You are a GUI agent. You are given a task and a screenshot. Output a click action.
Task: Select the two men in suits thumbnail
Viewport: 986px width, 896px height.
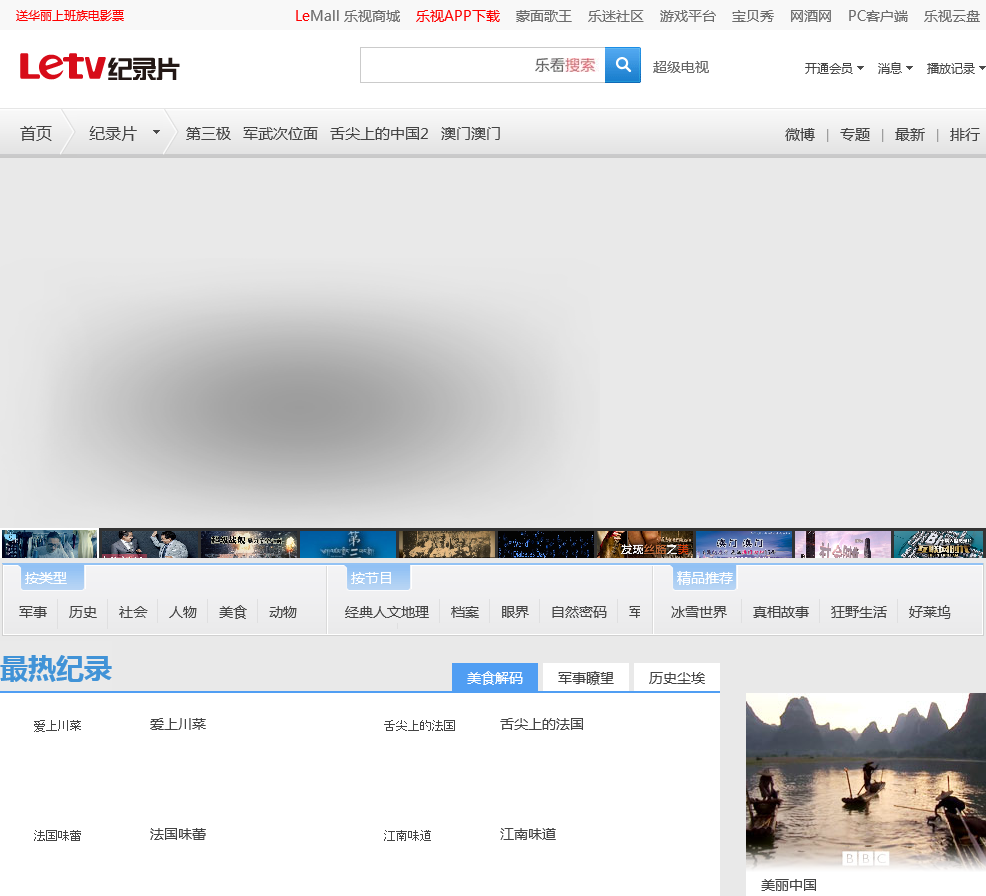click(x=149, y=544)
